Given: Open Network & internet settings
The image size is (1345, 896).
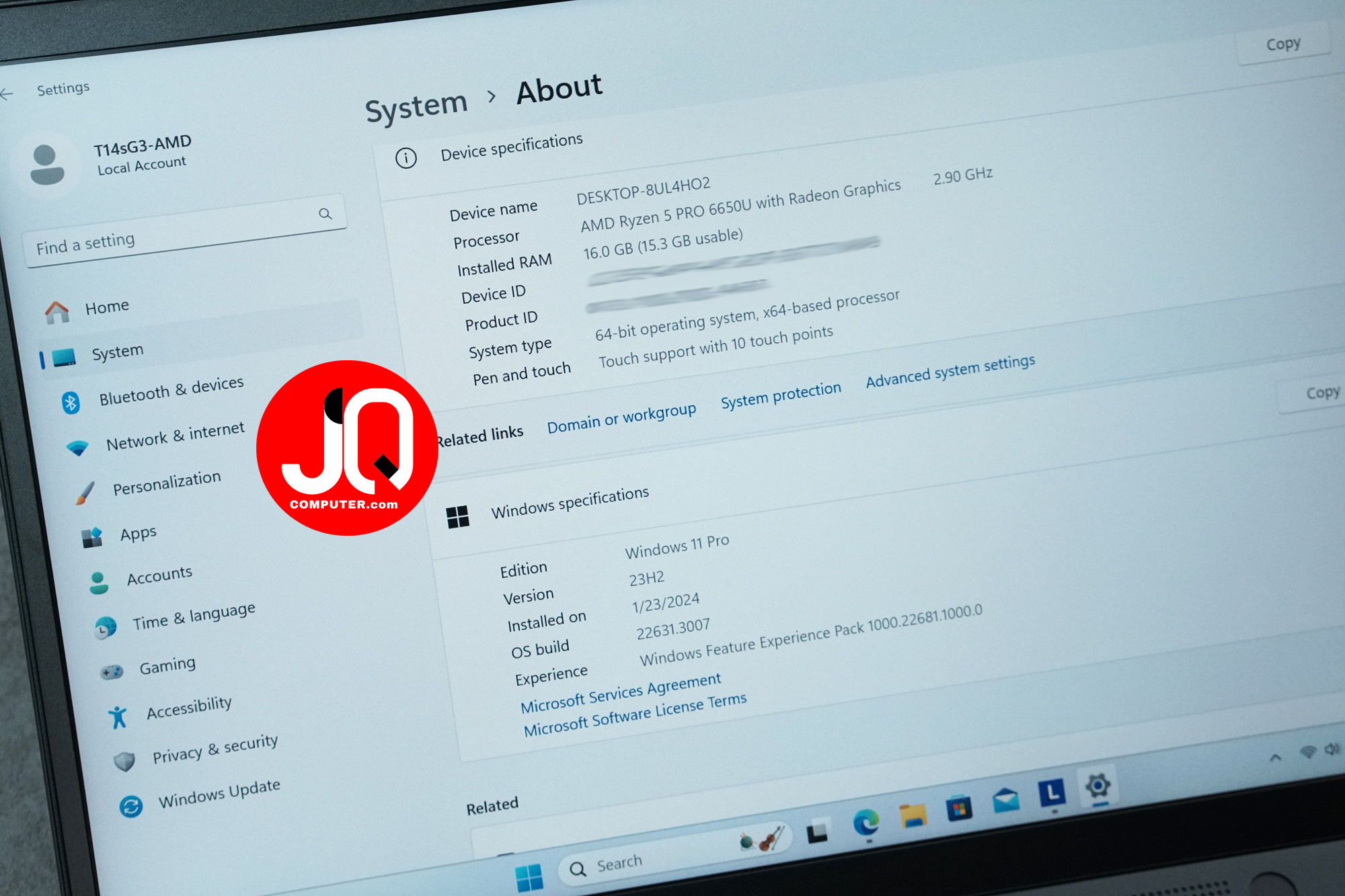Looking at the screenshot, I should [176, 436].
